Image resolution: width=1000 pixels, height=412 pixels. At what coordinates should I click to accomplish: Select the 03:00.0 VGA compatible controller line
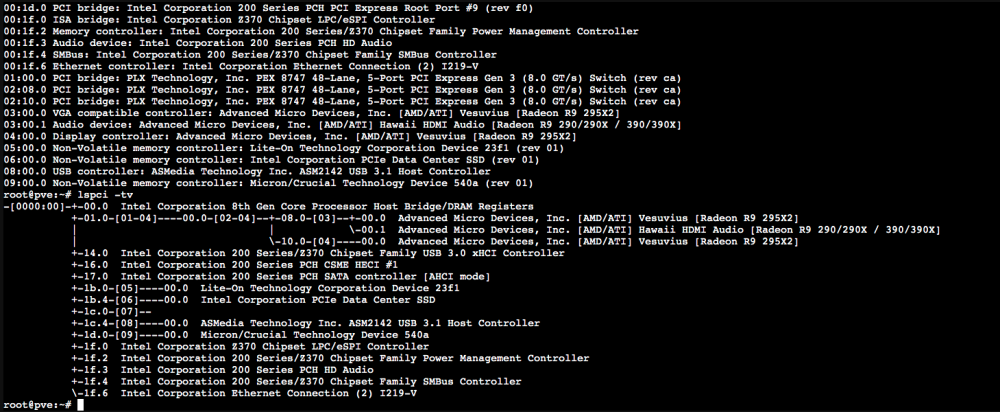pos(312,113)
